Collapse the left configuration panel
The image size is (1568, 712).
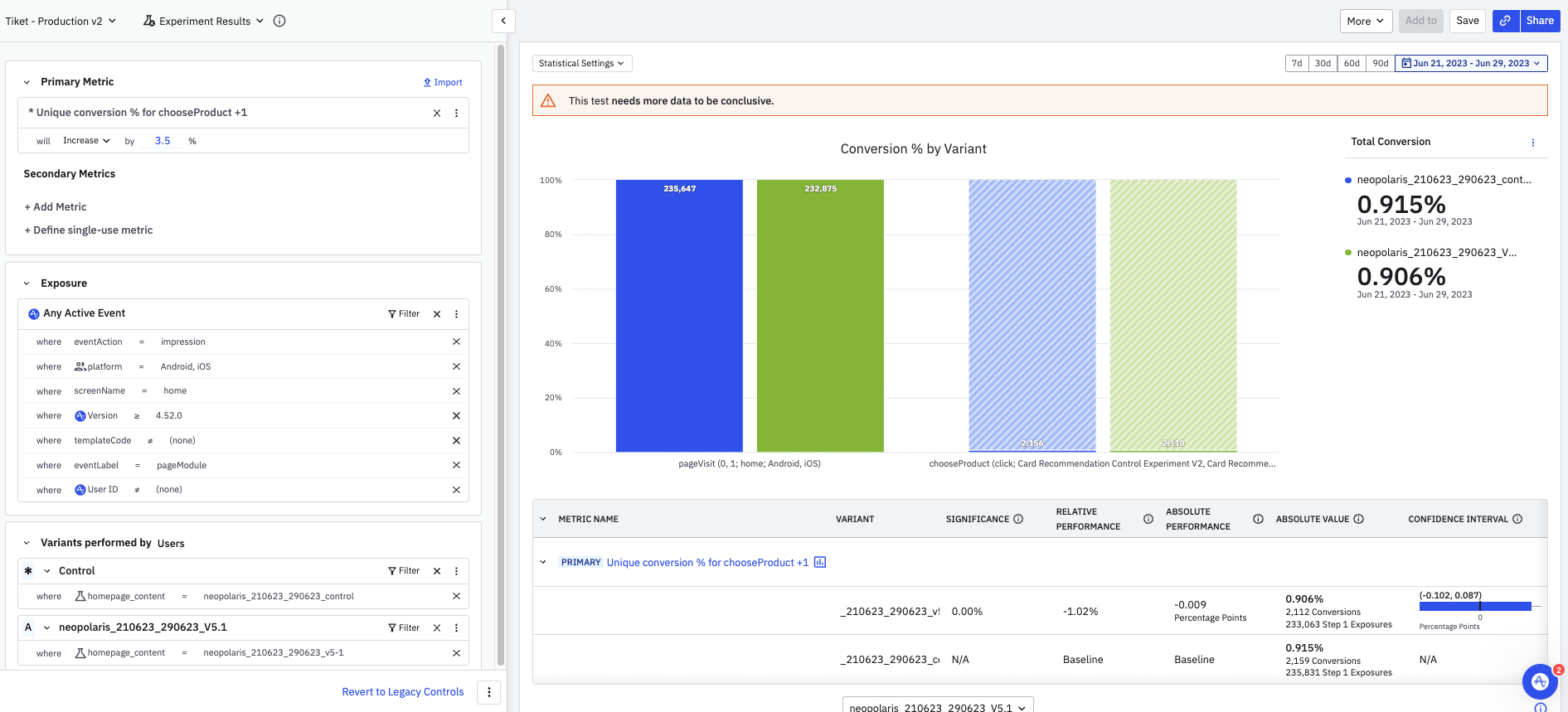click(503, 21)
